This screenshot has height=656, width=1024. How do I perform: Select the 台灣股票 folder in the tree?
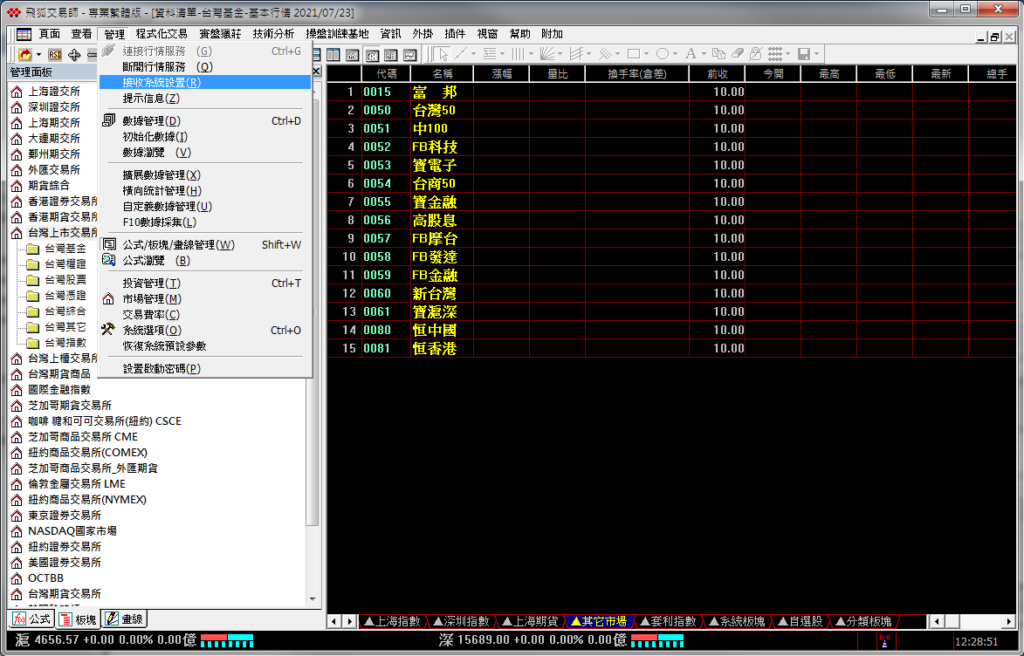[x=65, y=280]
